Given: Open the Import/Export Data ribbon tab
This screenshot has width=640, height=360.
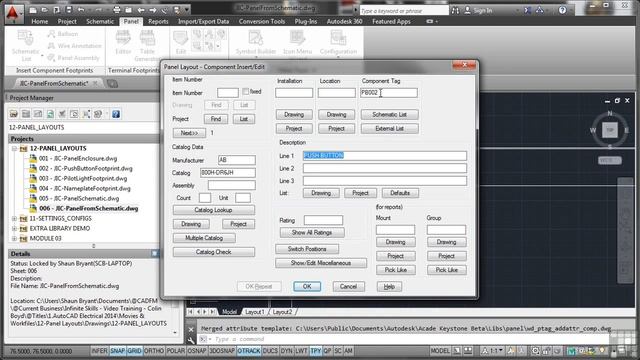Looking at the screenshot, I should 203,21.
